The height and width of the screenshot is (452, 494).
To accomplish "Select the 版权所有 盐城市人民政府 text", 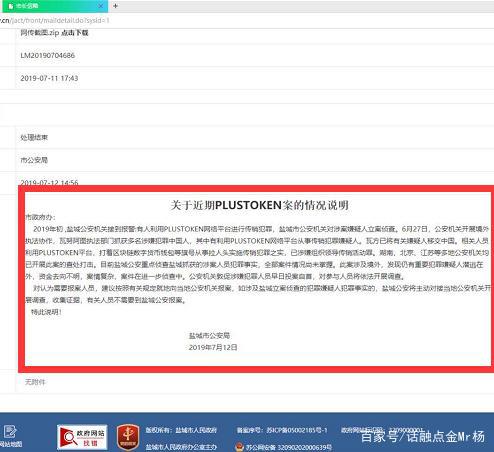I will [181, 430].
